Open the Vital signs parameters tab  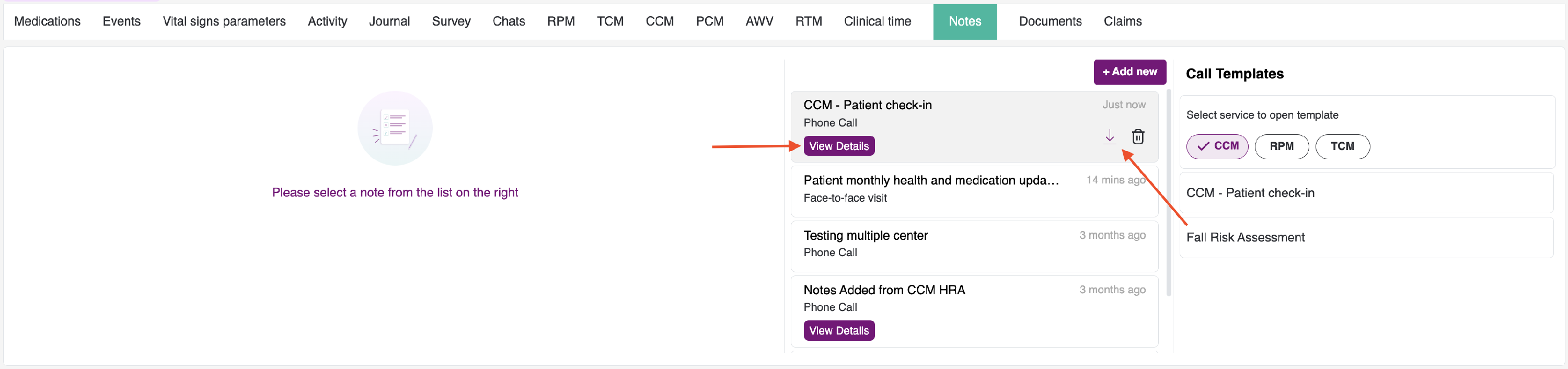(x=224, y=21)
